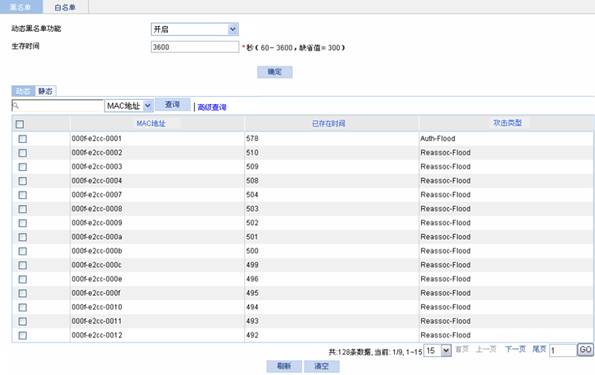The image size is (595, 375).
Task: Click the MAC address cell 000f-e2cc-0007
Action: point(97,195)
